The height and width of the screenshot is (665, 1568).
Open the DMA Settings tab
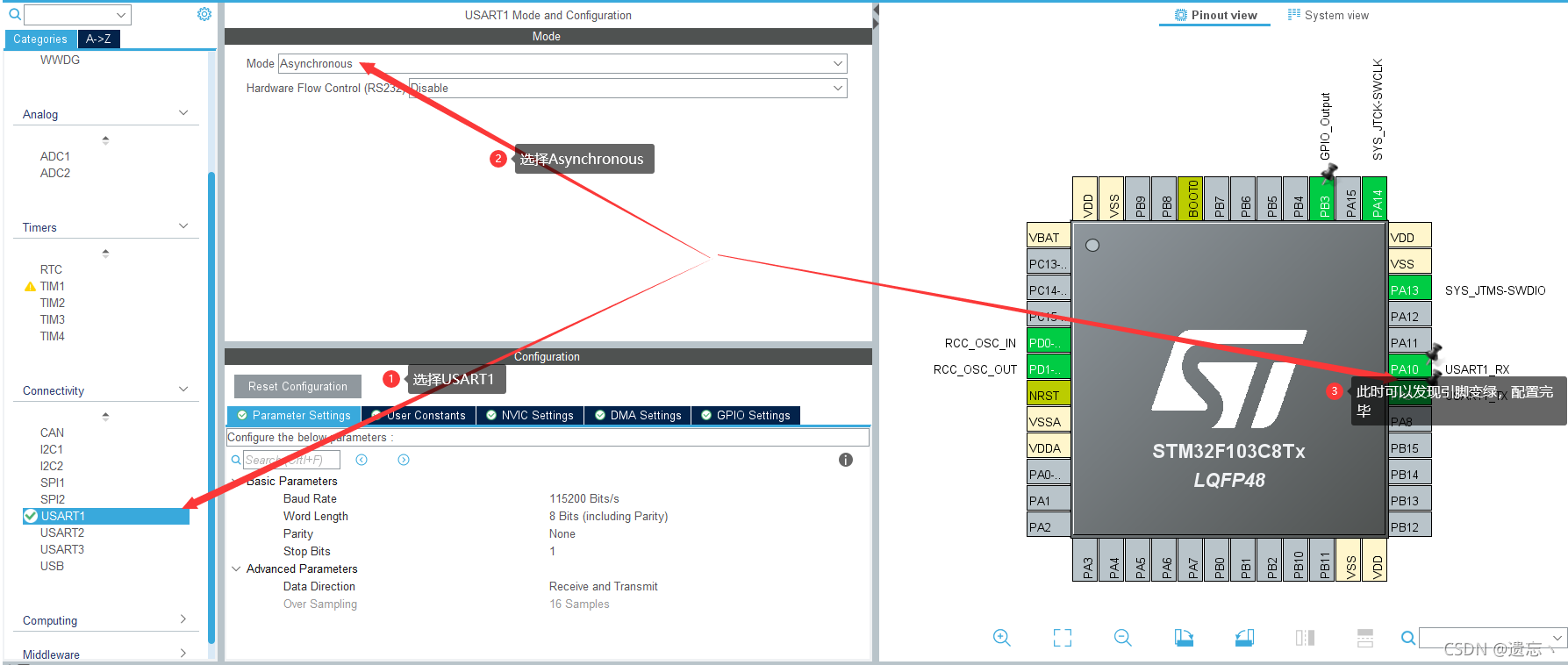638,415
